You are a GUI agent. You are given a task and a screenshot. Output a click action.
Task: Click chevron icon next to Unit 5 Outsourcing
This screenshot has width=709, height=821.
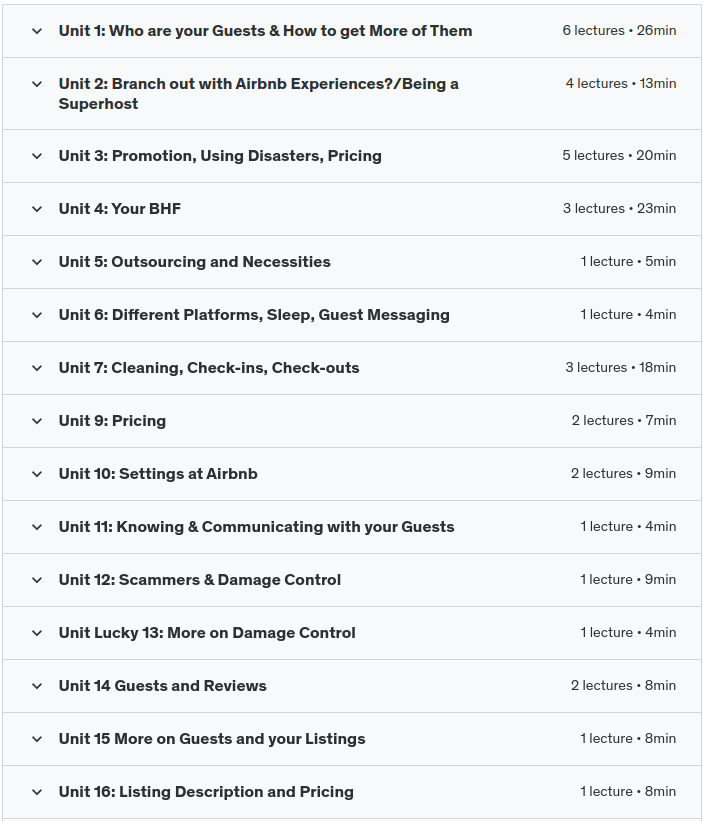point(37,262)
